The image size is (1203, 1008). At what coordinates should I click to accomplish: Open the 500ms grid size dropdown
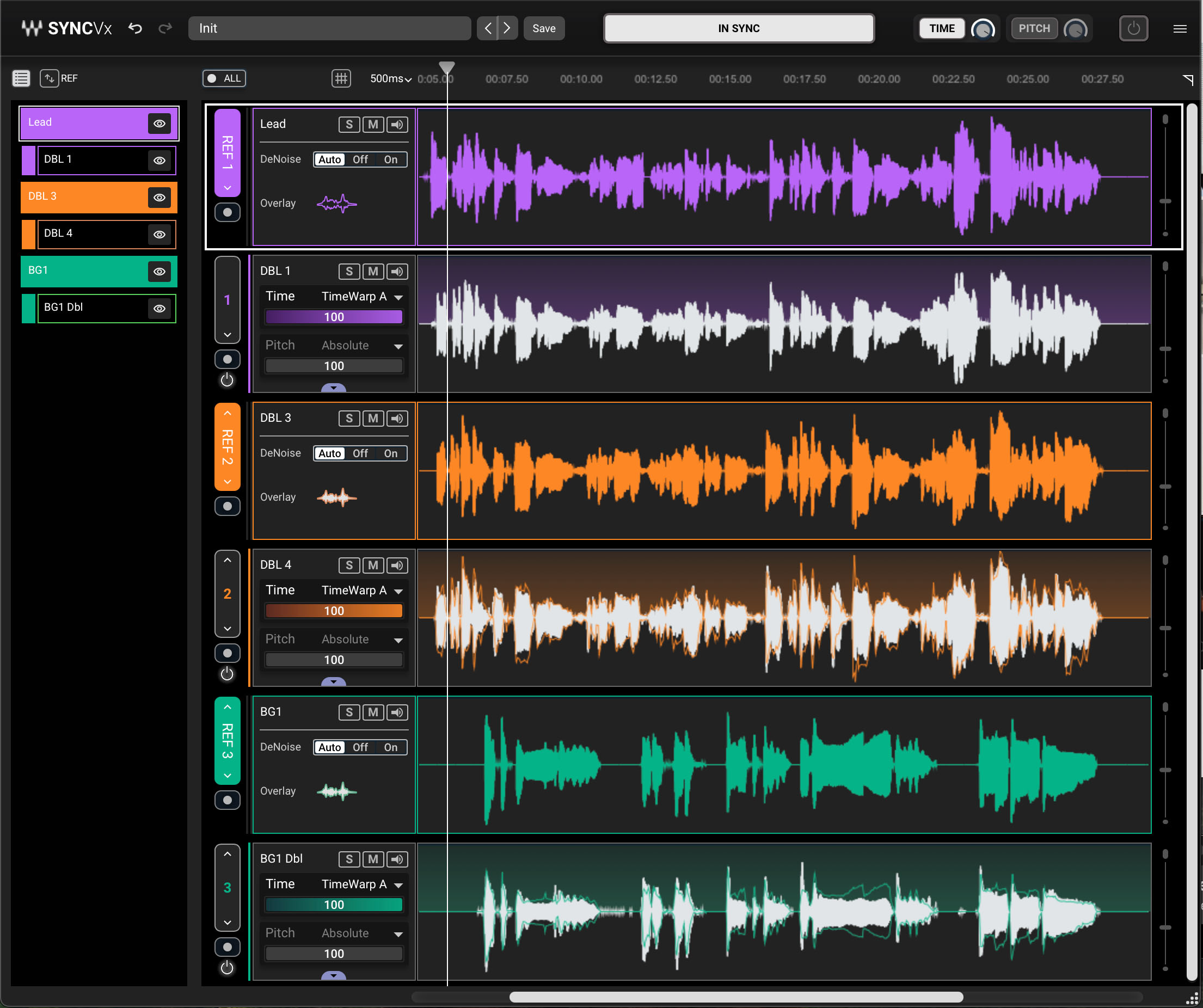391,78
